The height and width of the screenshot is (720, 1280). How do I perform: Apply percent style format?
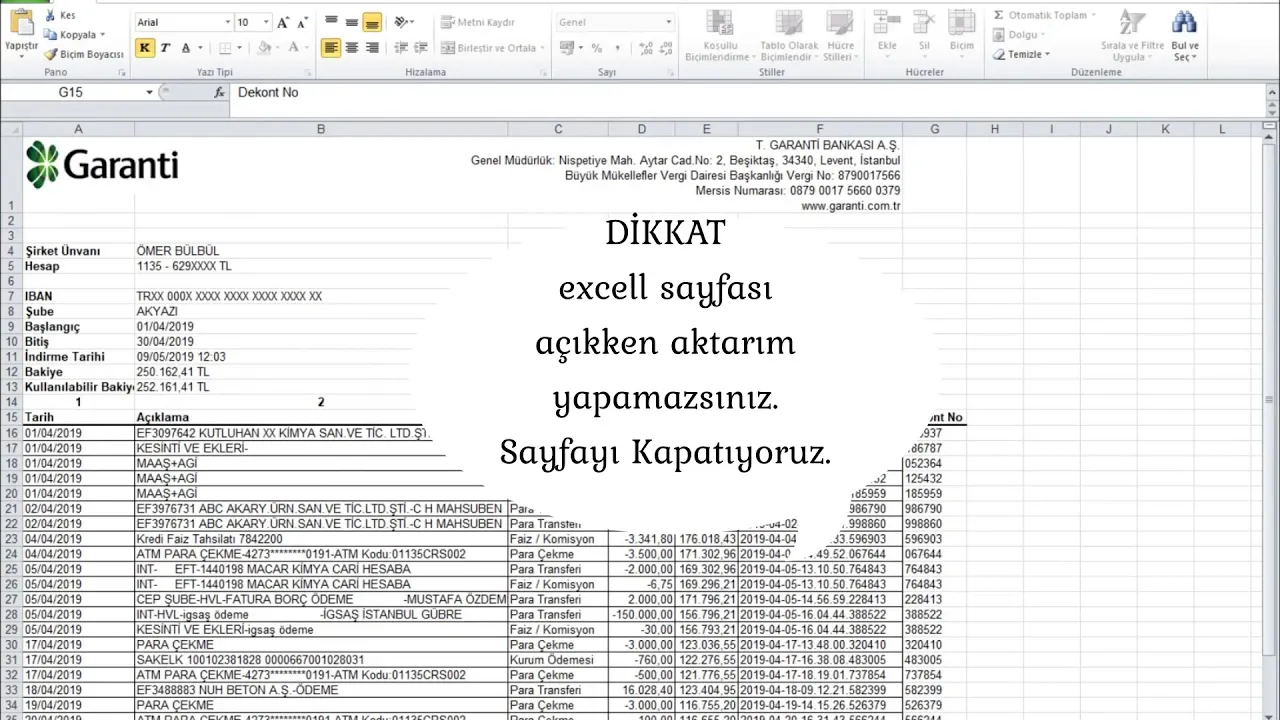pos(597,47)
